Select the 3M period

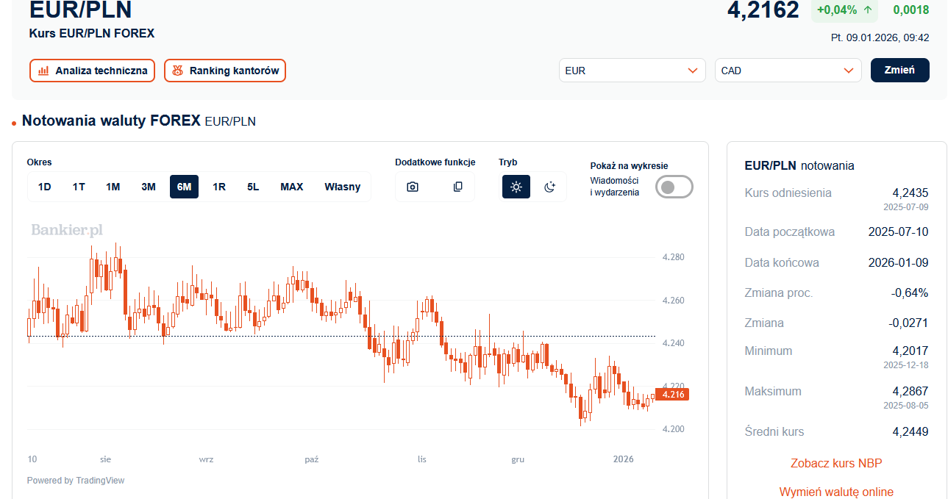click(148, 187)
